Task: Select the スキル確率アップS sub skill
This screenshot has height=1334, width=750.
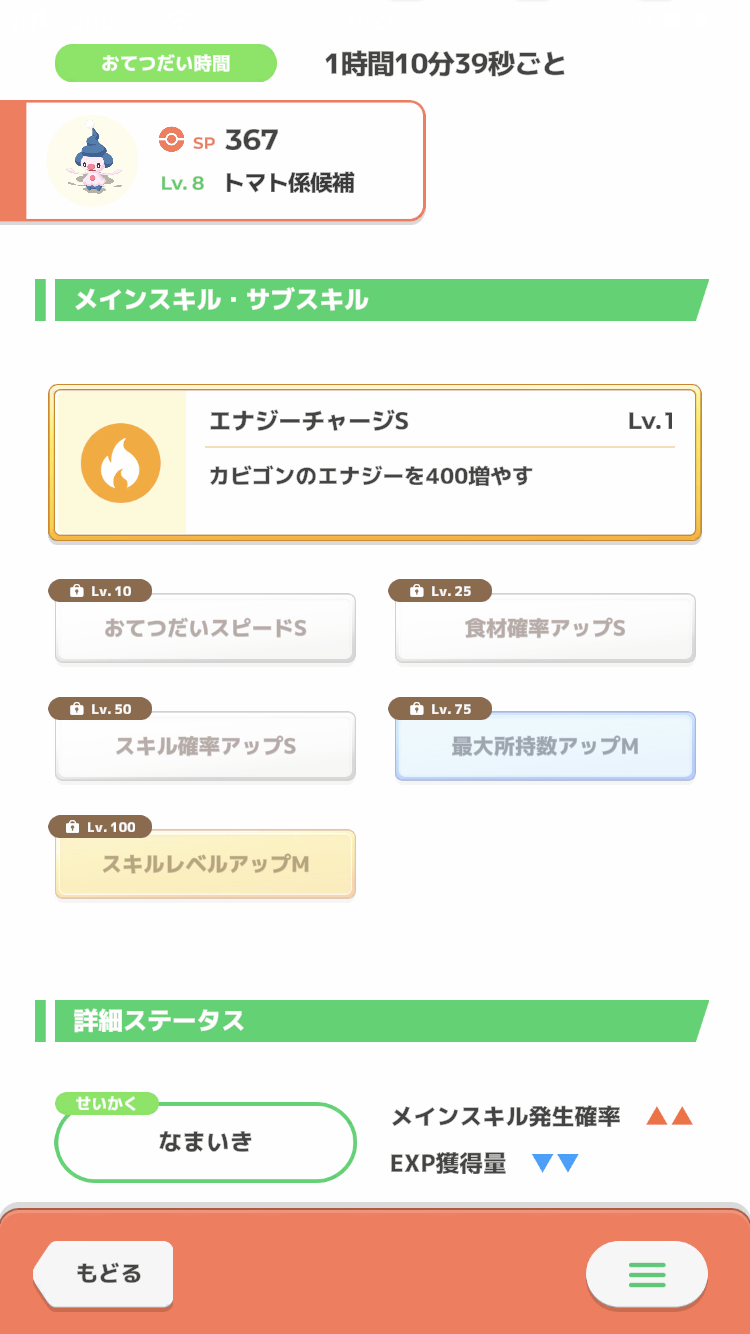Action: click(205, 746)
